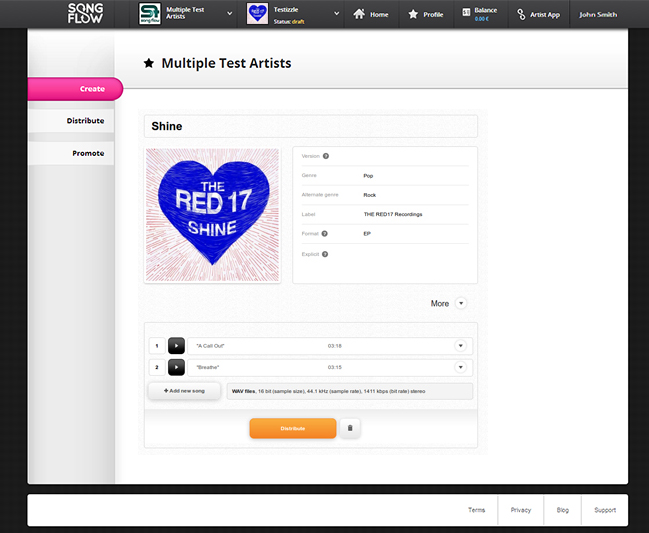This screenshot has width=649, height=533.
Task: Click the Pop genre value
Action: pyautogui.click(x=368, y=176)
